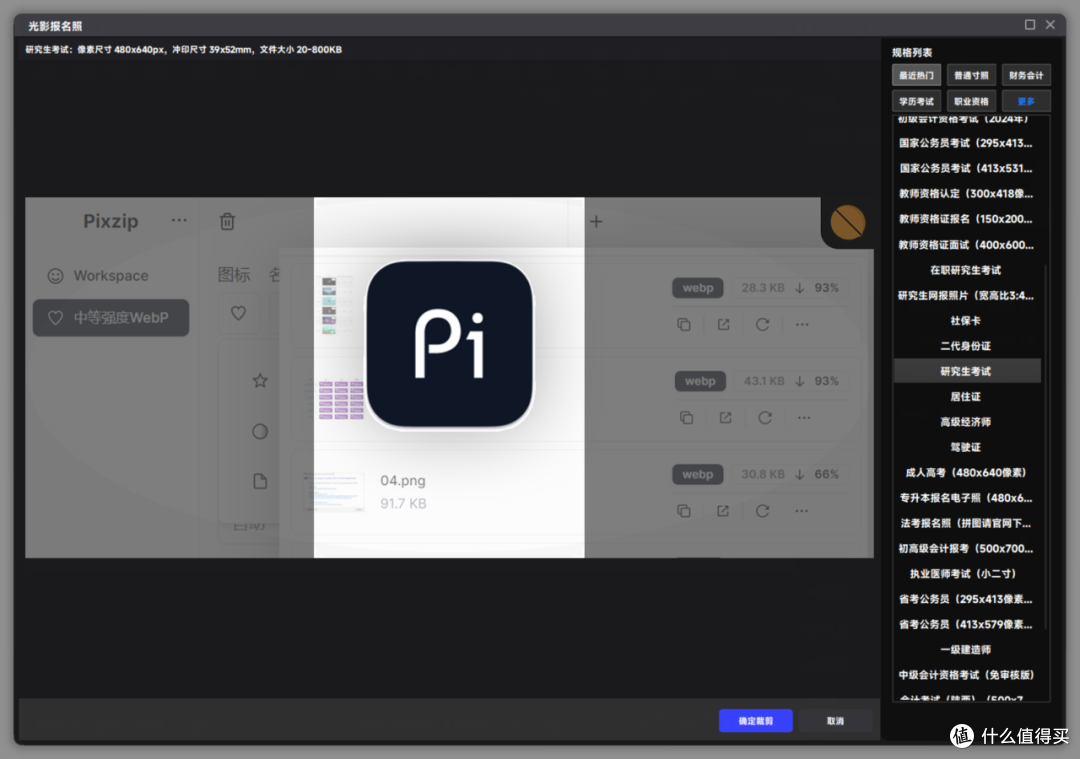Select the highlighted 研究生考试 spec

coord(966,371)
